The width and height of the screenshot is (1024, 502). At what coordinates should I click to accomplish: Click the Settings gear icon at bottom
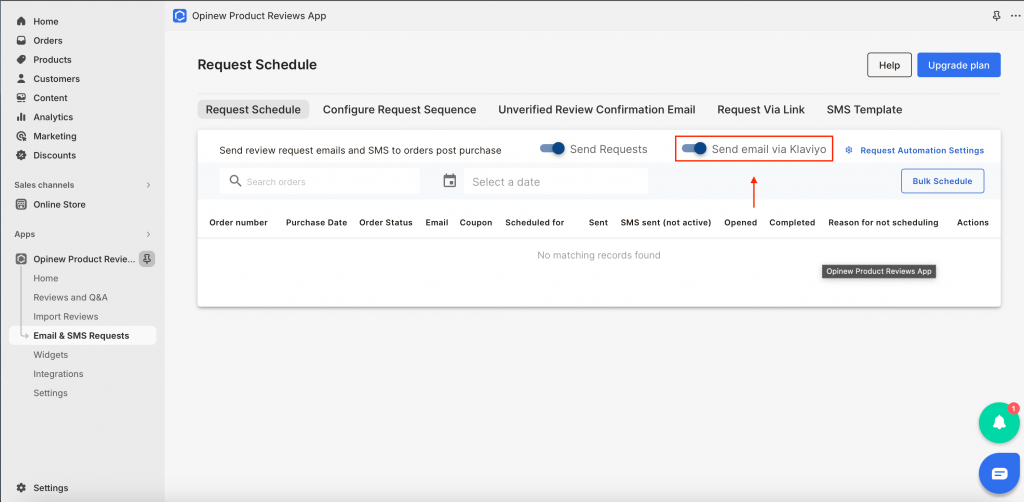point(21,488)
